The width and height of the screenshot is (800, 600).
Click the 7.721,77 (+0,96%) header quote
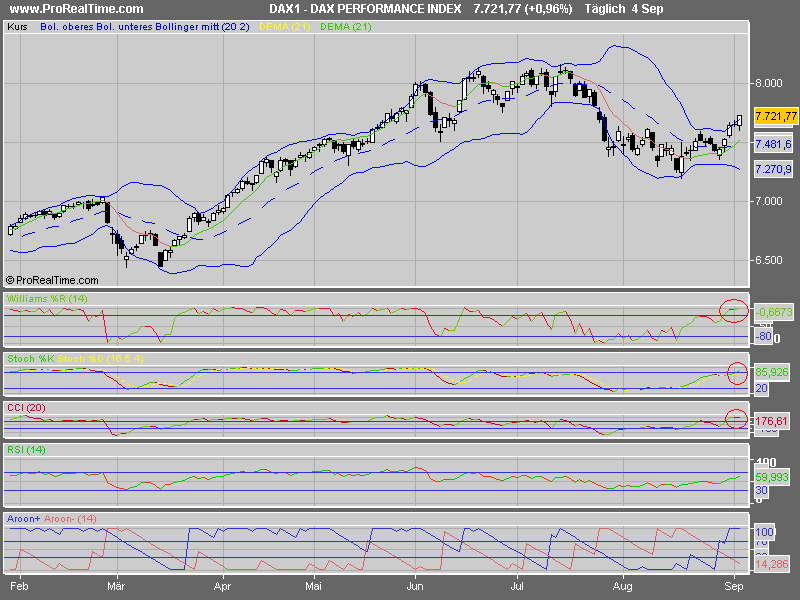[523, 9]
